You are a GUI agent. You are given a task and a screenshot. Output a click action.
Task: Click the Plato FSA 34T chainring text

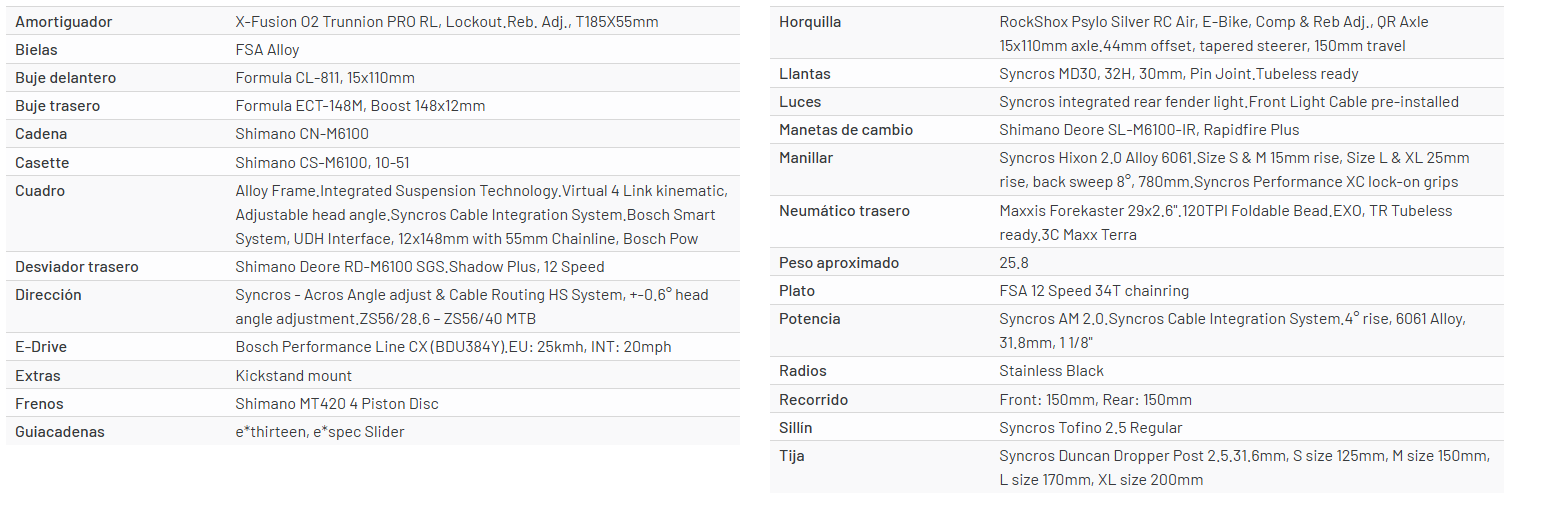click(1094, 290)
